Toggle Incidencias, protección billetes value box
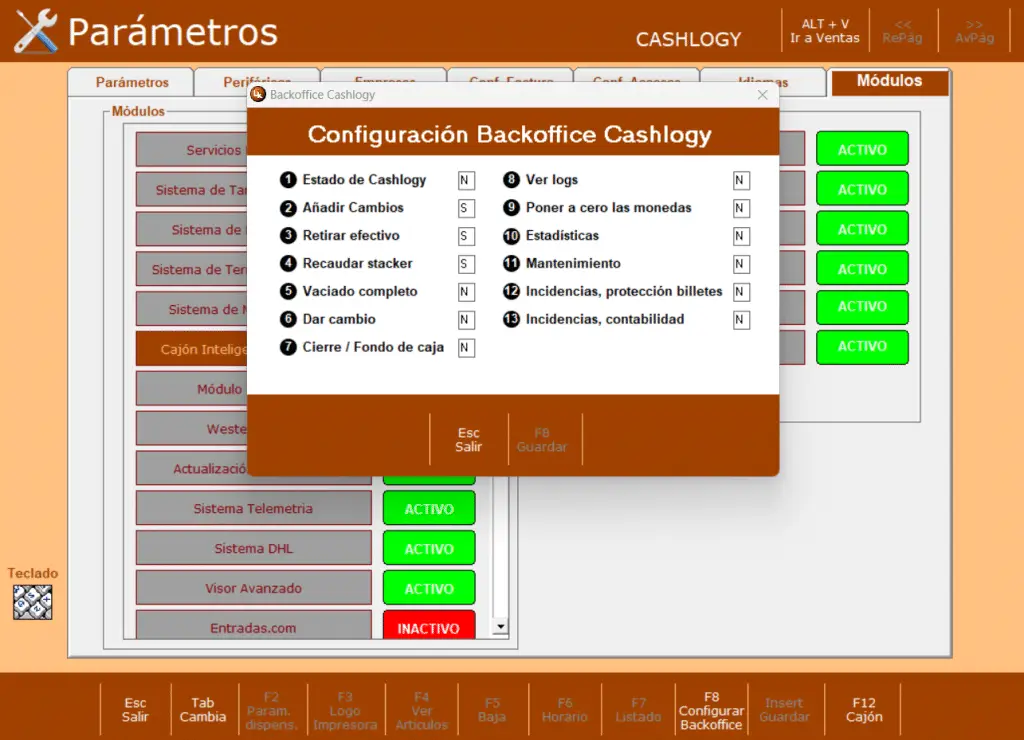The image size is (1024, 740). click(x=741, y=292)
